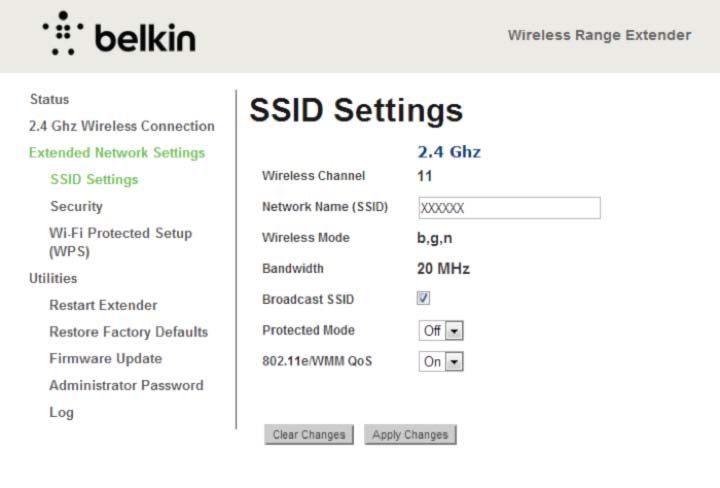Click Restart Extender link
The height and width of the screenshot is (488, 720).
pos(103,305)
